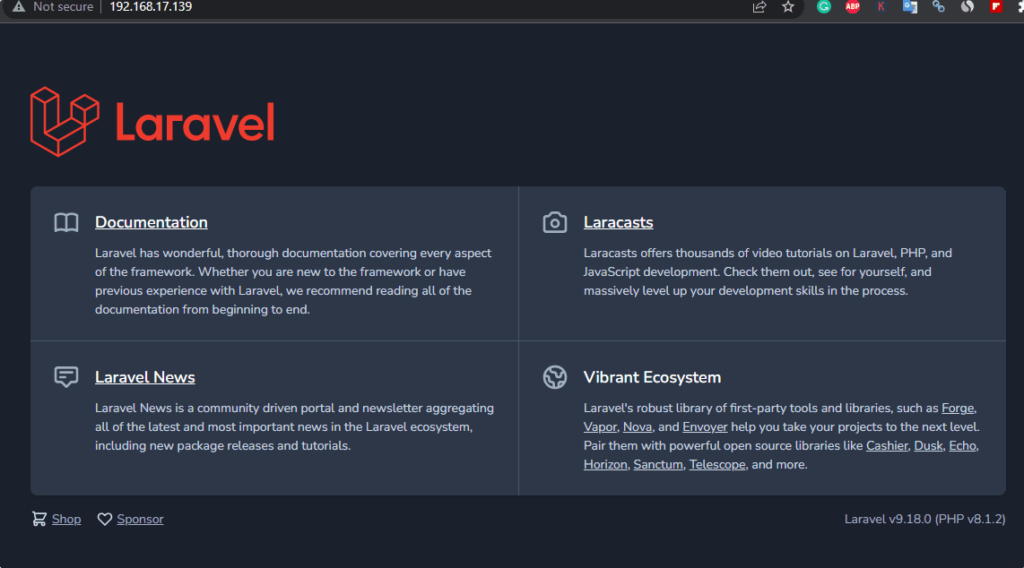Follow the Nova link
The width and height of the screenshot is (1024, 568).
coord(637,427)
